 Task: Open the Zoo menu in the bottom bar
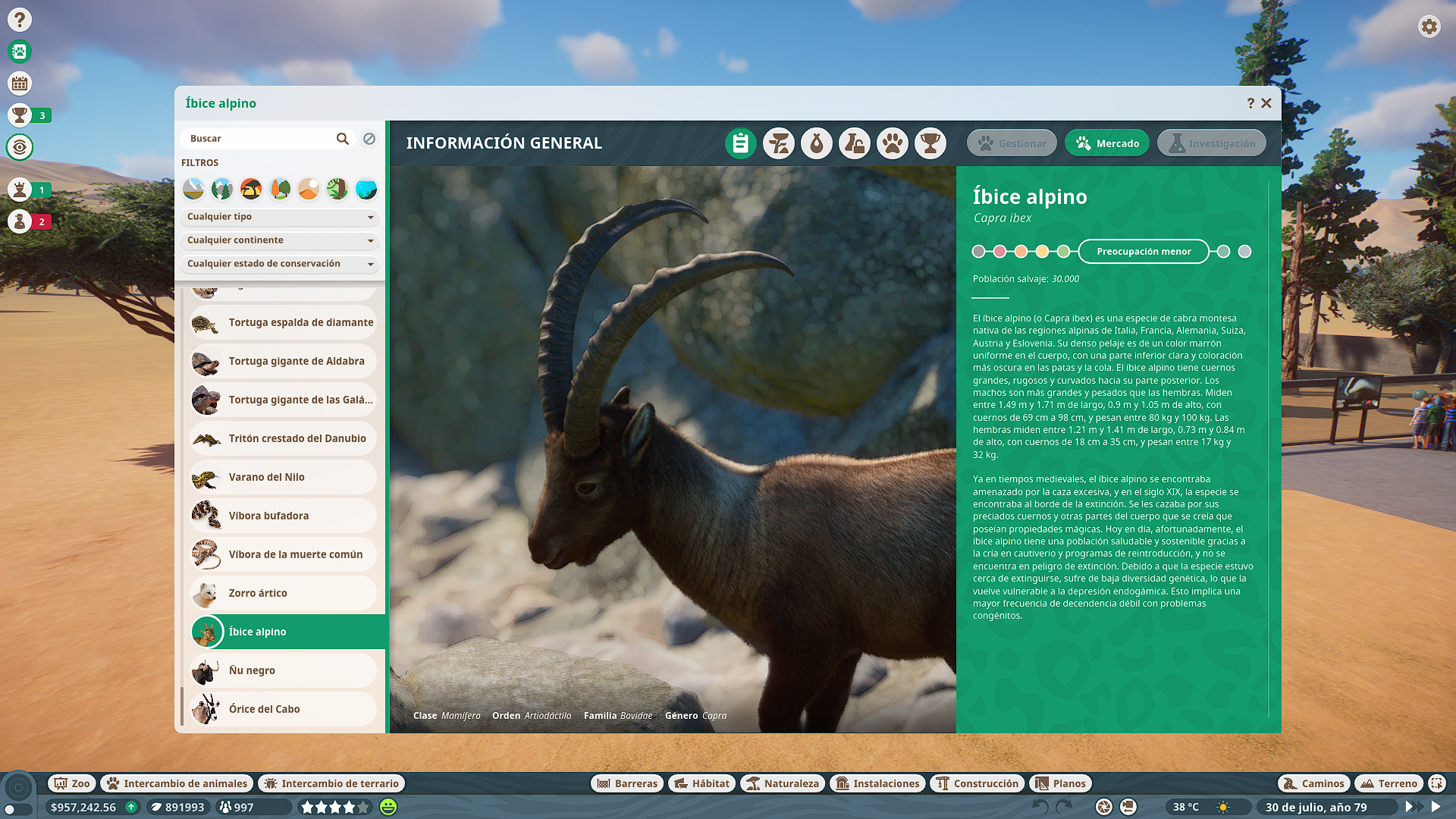coord(72,783)
